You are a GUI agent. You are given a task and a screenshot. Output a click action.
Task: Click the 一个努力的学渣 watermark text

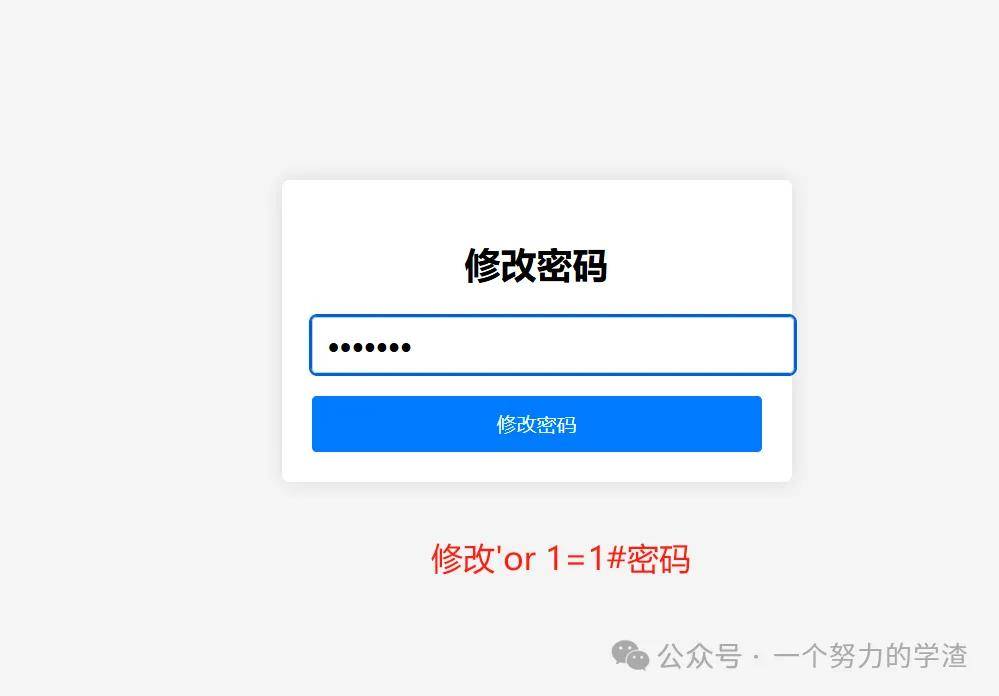click(x=870, y=656)
